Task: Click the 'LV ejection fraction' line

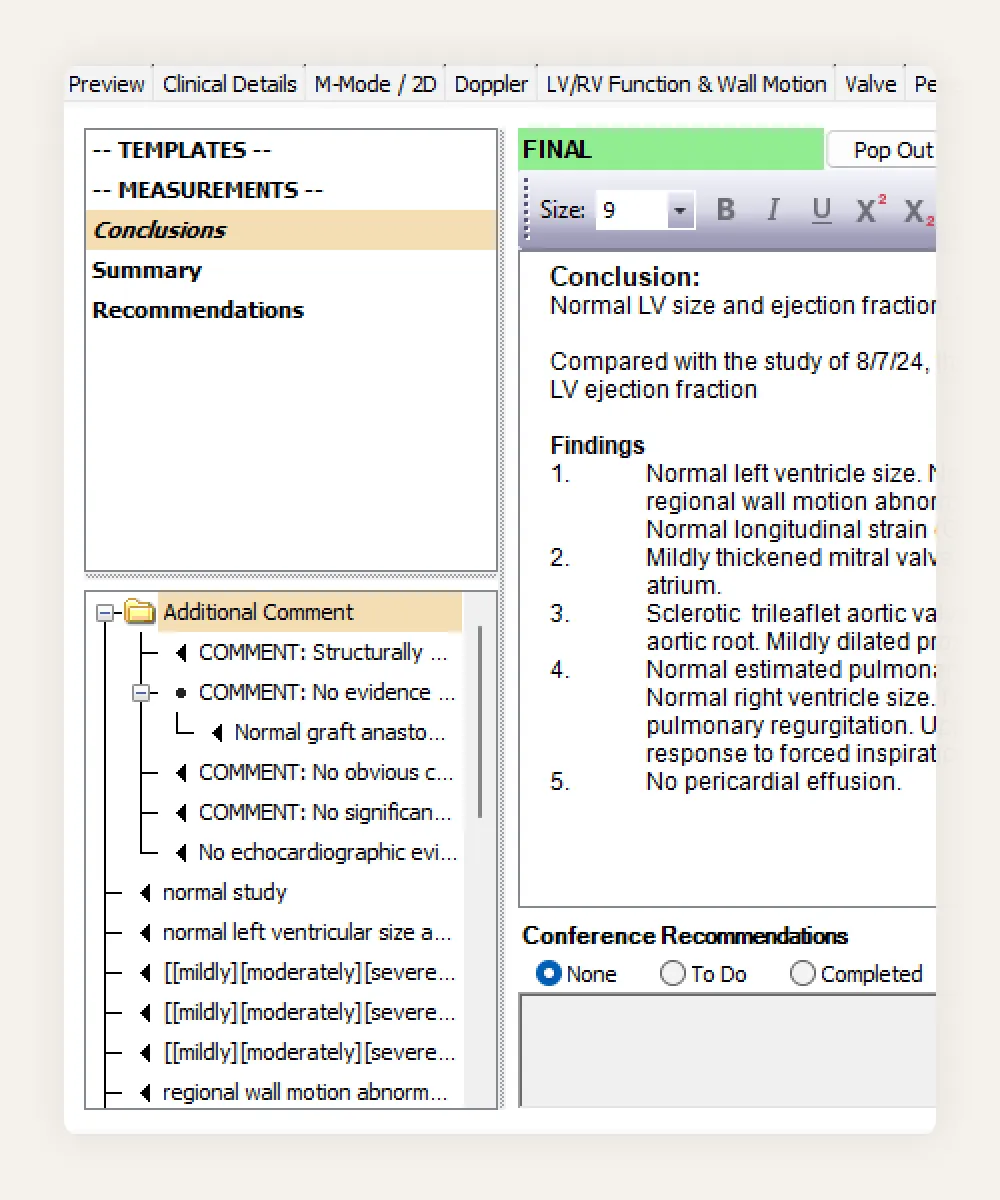Action: pos(653,389)
